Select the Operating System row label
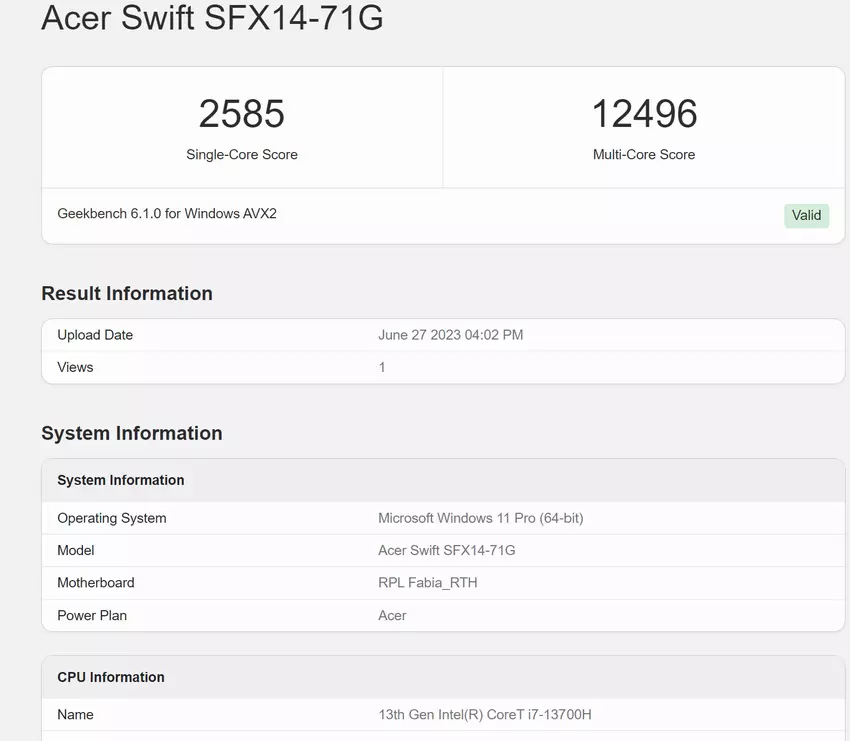Viewport: 850px width, 741px height. 112,518
